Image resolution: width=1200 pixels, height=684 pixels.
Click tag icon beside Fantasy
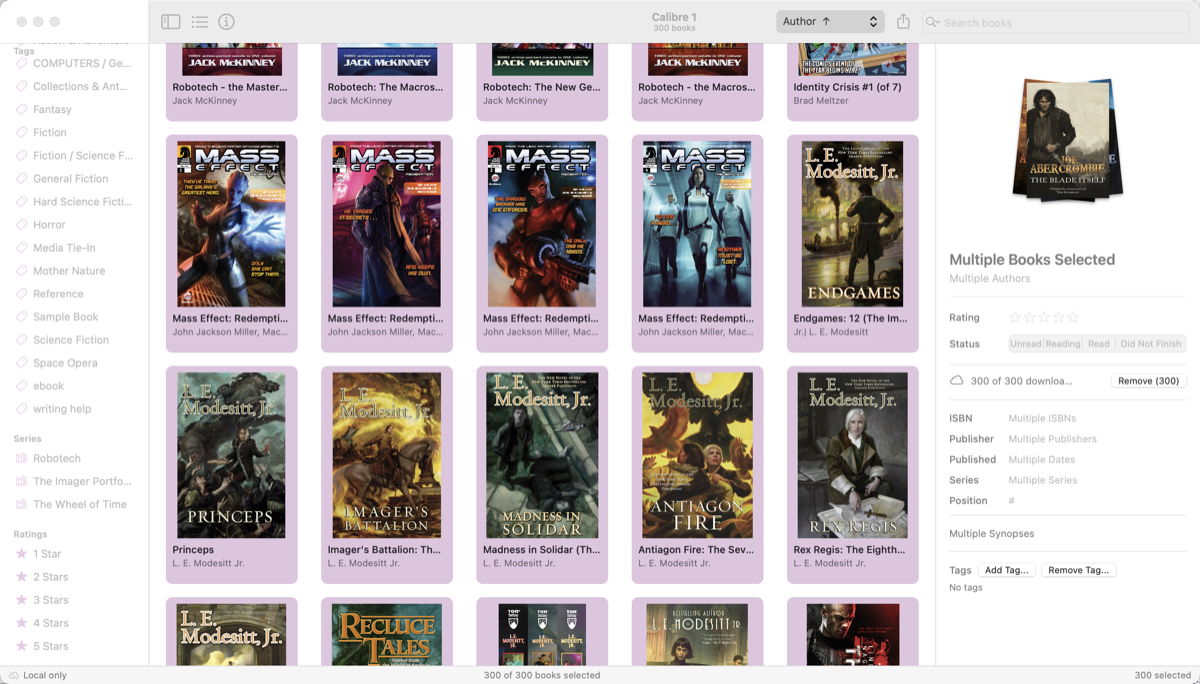22,109
